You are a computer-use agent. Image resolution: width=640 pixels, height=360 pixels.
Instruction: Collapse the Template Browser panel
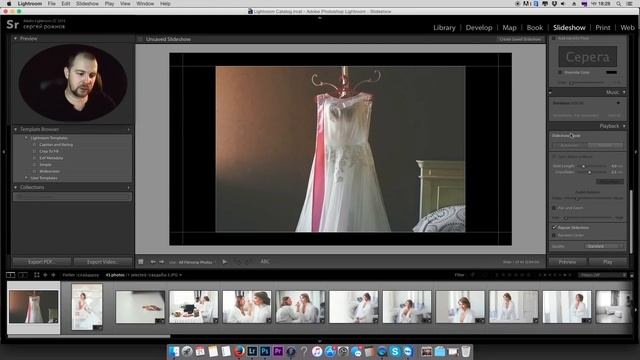pos(16,129)
